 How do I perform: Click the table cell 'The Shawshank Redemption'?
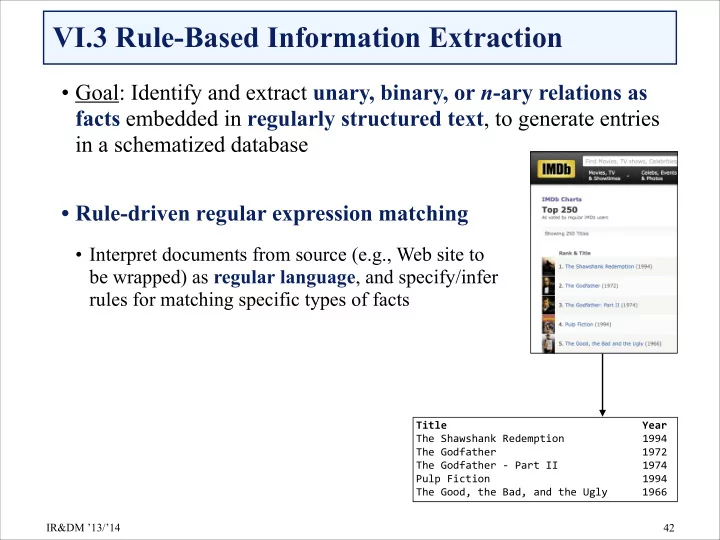pos(490,439)
